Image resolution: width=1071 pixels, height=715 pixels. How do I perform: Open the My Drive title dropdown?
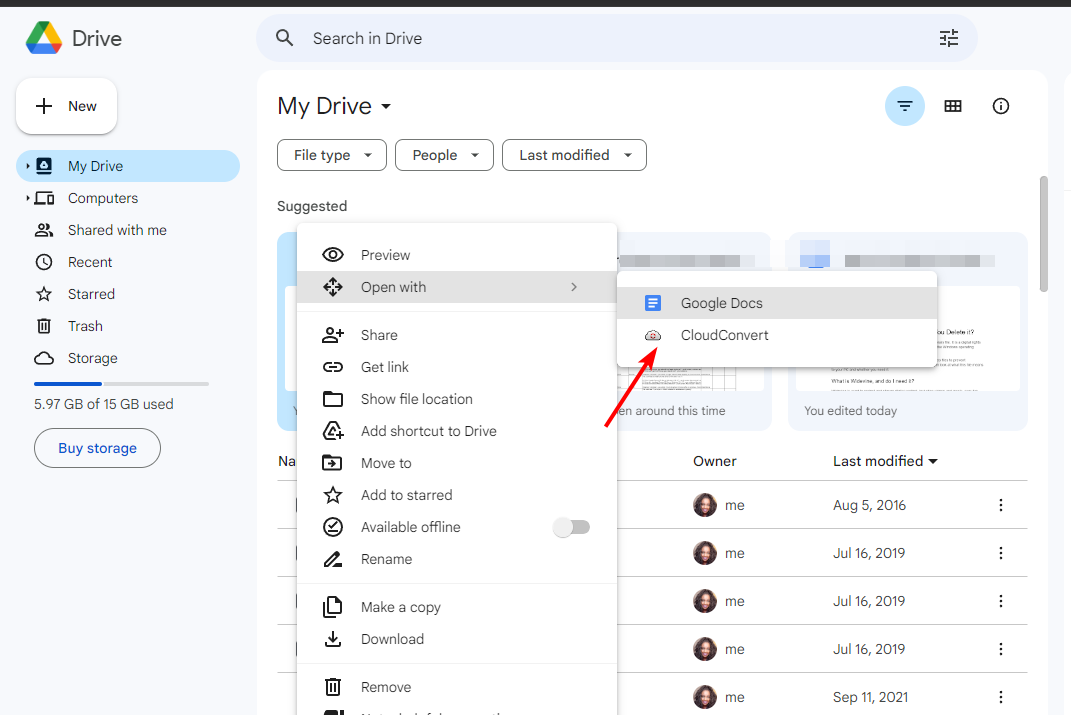[335, 106]
